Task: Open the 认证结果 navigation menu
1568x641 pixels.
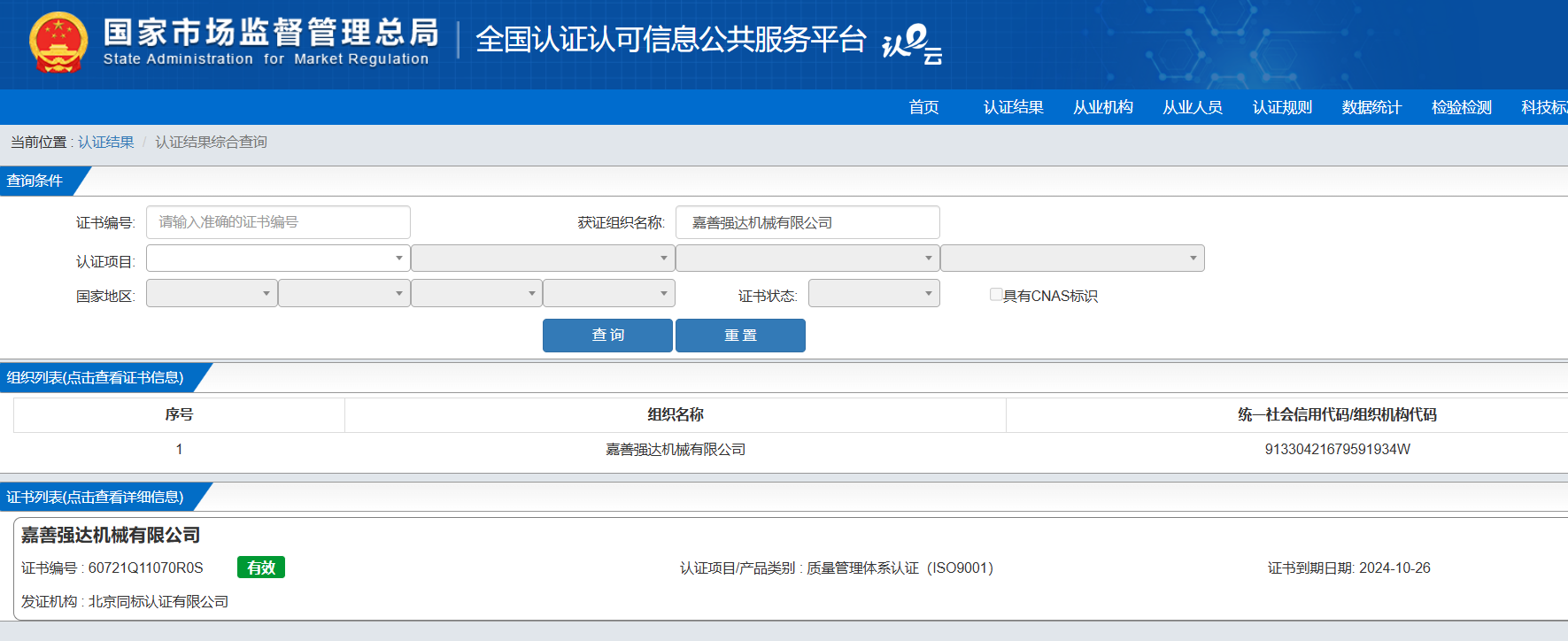Action: coord(1013,107)
